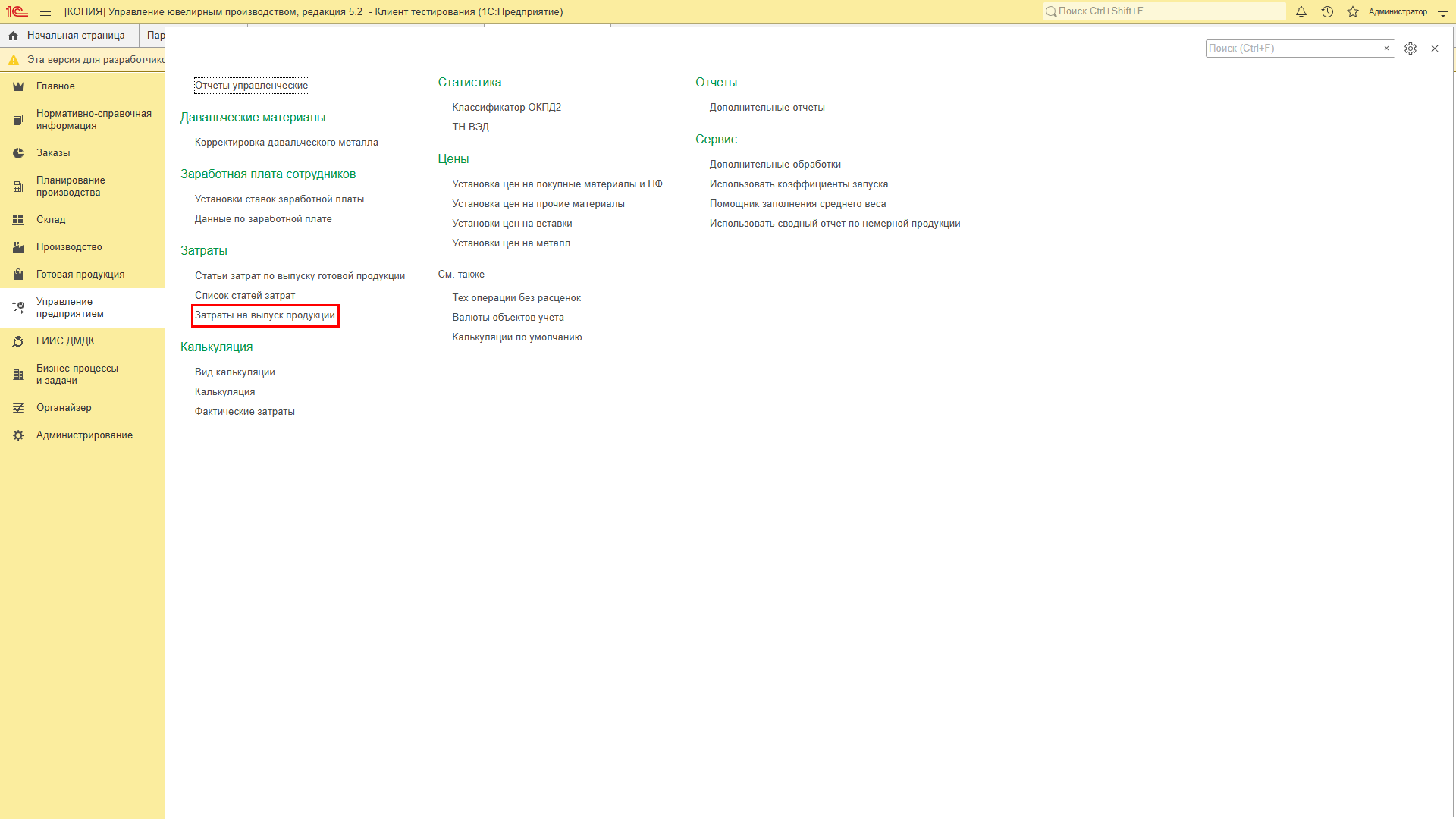Click the Управление предприятием icon

(x=18, y=308)
